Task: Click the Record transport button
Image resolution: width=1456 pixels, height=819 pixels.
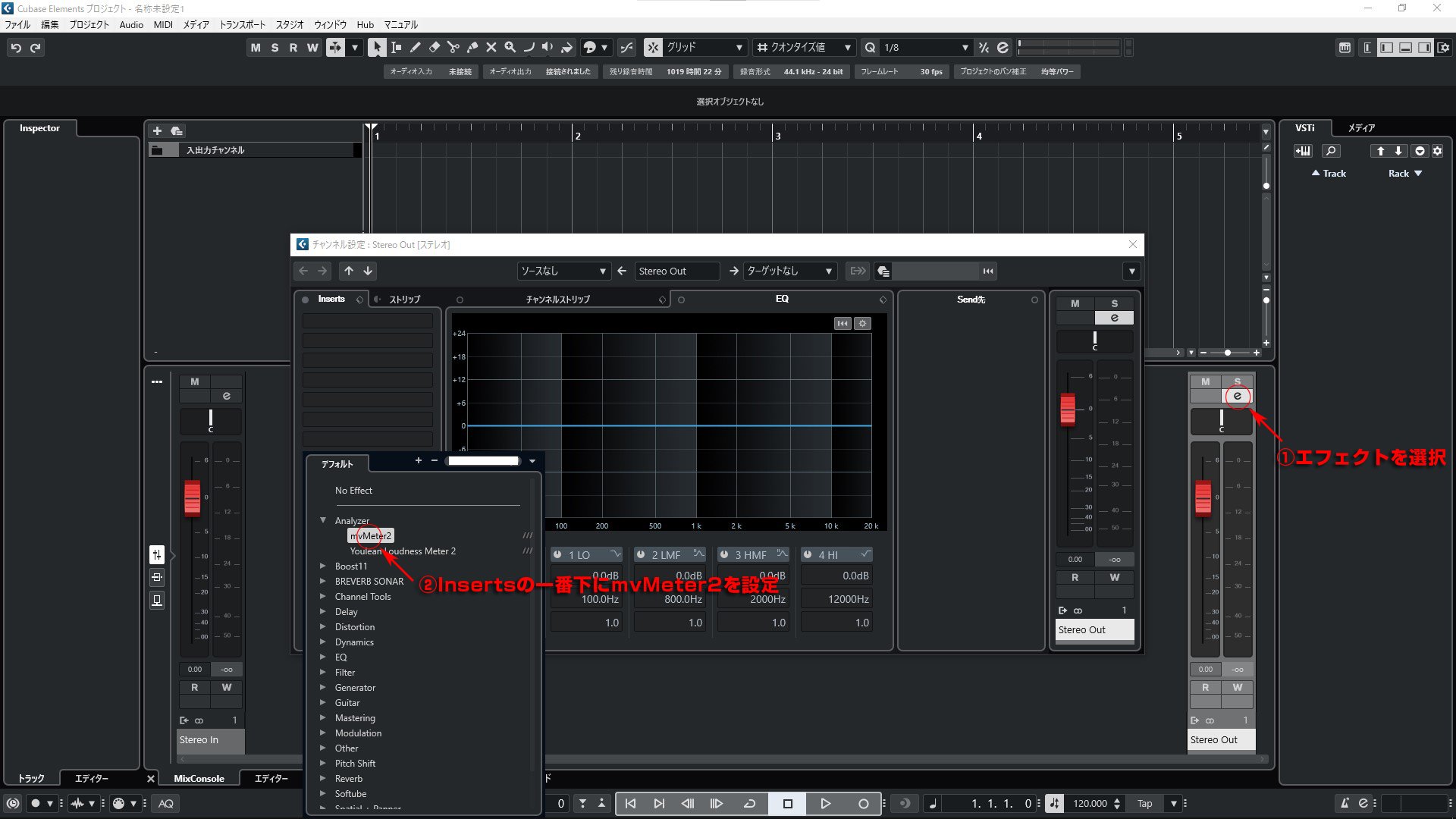Action: point(863,804)
